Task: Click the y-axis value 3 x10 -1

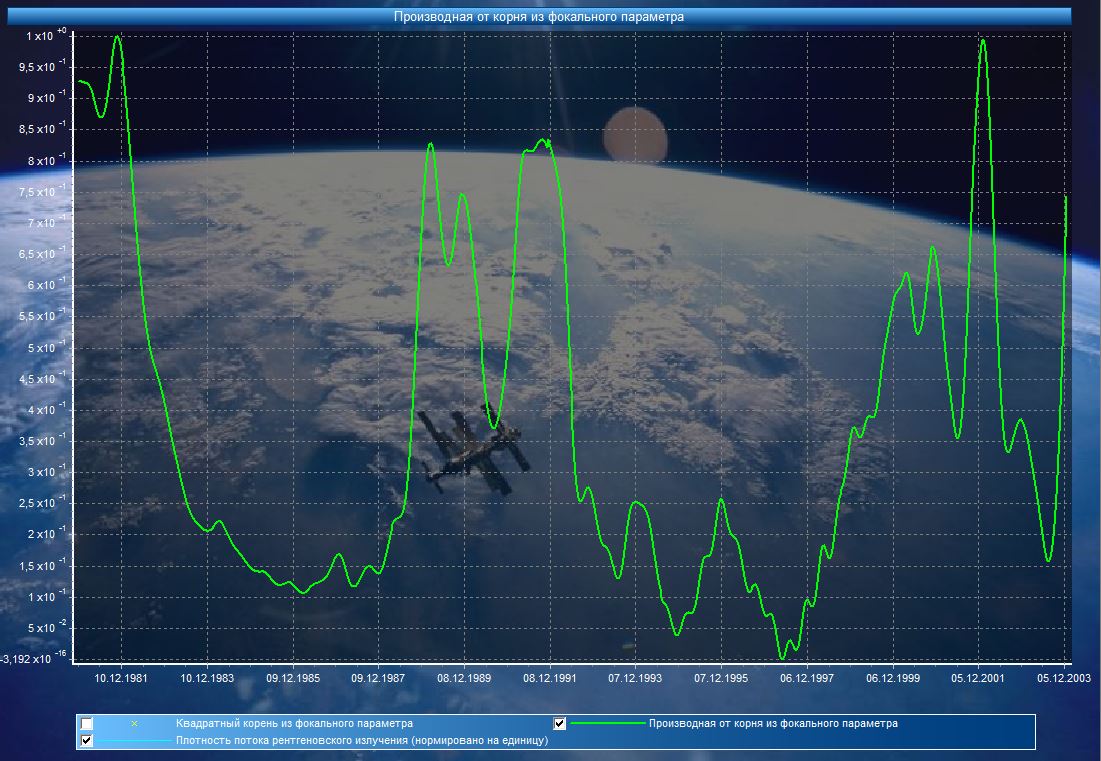Action: 46,471
